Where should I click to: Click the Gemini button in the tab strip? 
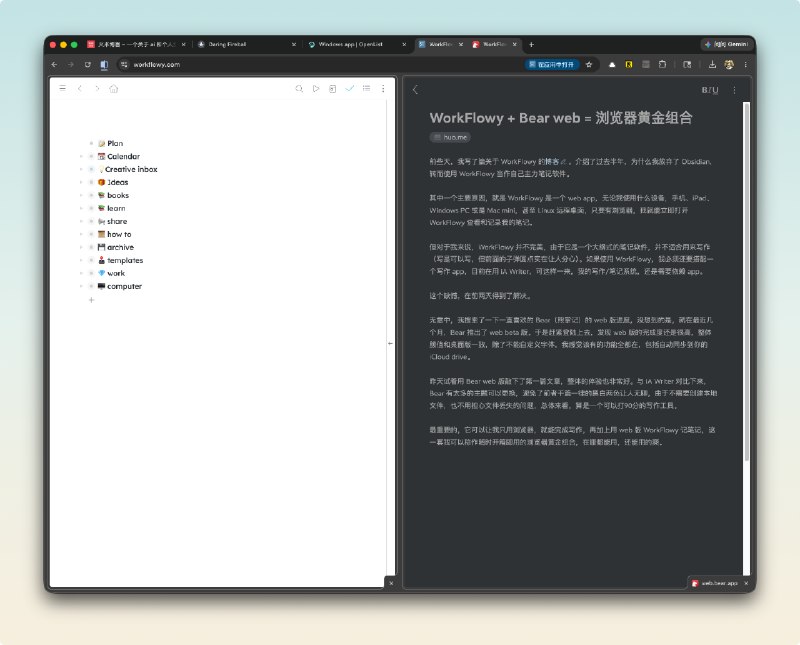point(727,44)
